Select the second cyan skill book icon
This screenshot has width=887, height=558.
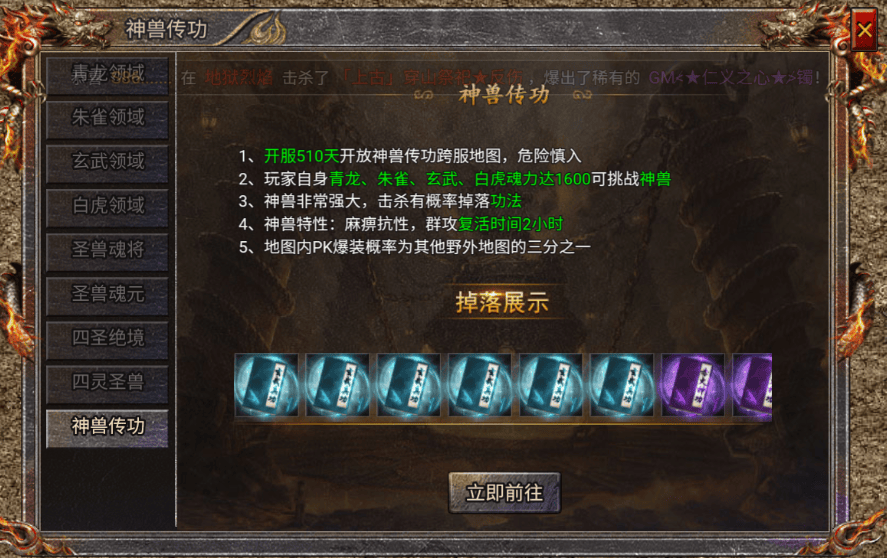[338, 385]
